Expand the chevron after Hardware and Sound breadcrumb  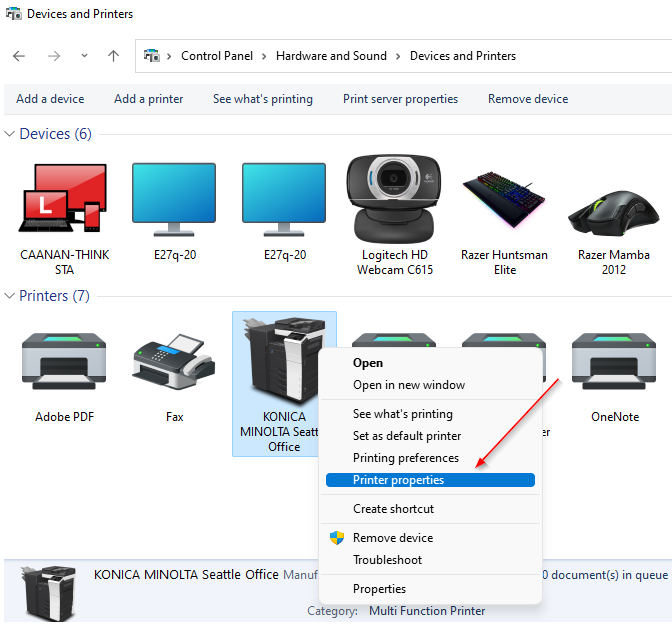coord(398,56)
